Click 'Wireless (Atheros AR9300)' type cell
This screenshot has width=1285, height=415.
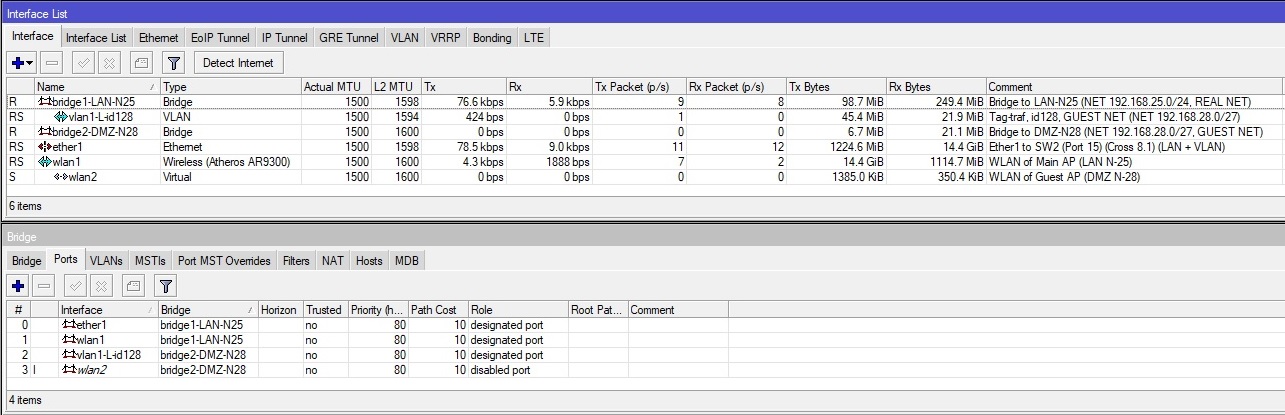230,162
